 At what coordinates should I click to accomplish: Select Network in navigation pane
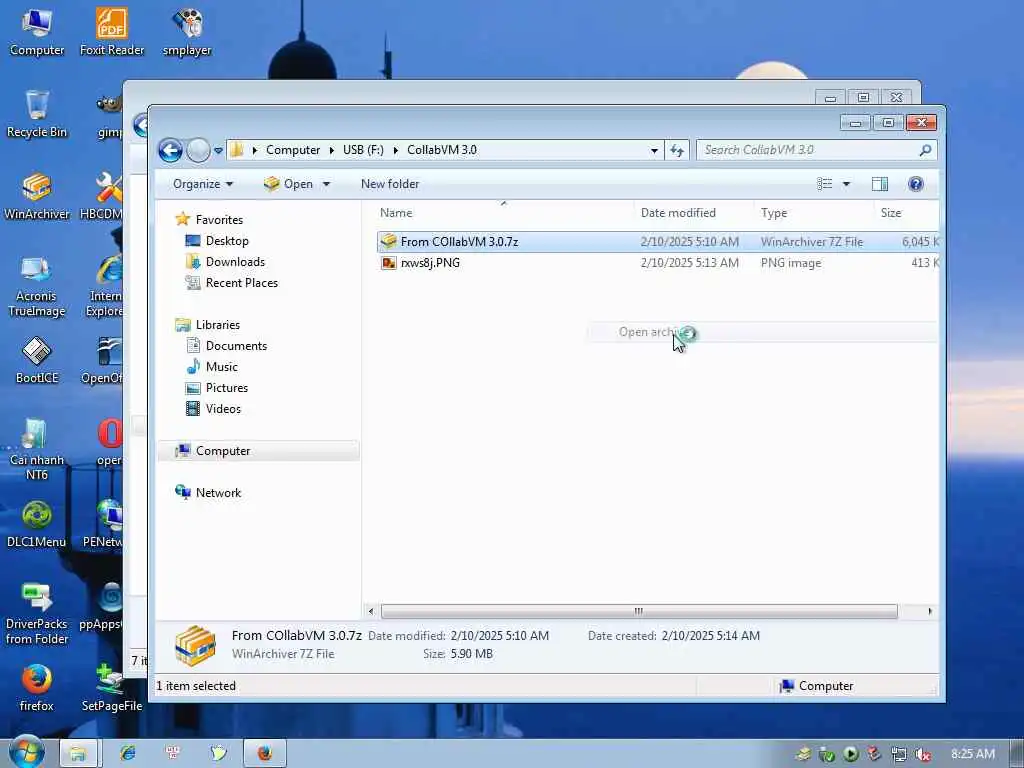[x=218, y=492]
